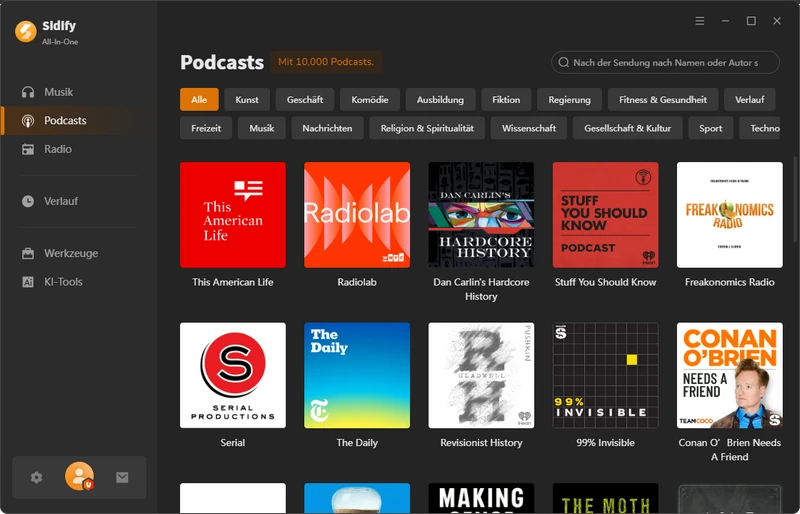The height and width of the screenshot is (514, 800).
Task: Choose the Verlauf category chip
Action: (749, 100)
